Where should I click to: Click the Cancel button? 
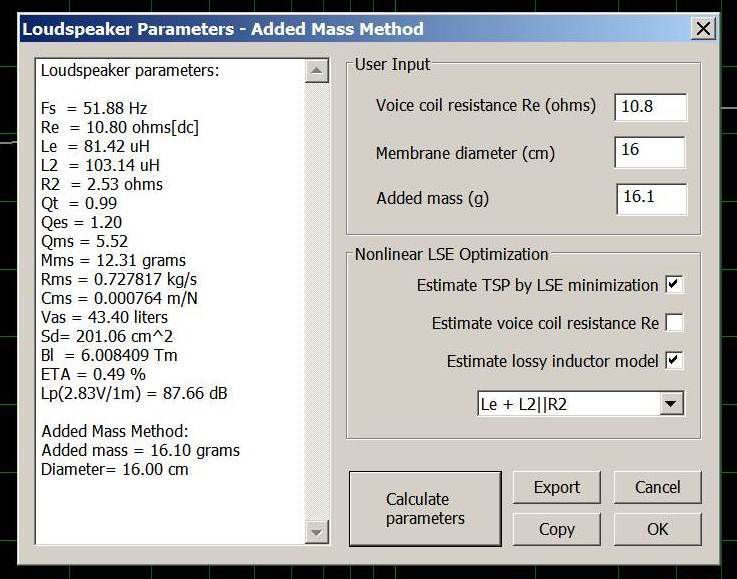tap(658, 487)
